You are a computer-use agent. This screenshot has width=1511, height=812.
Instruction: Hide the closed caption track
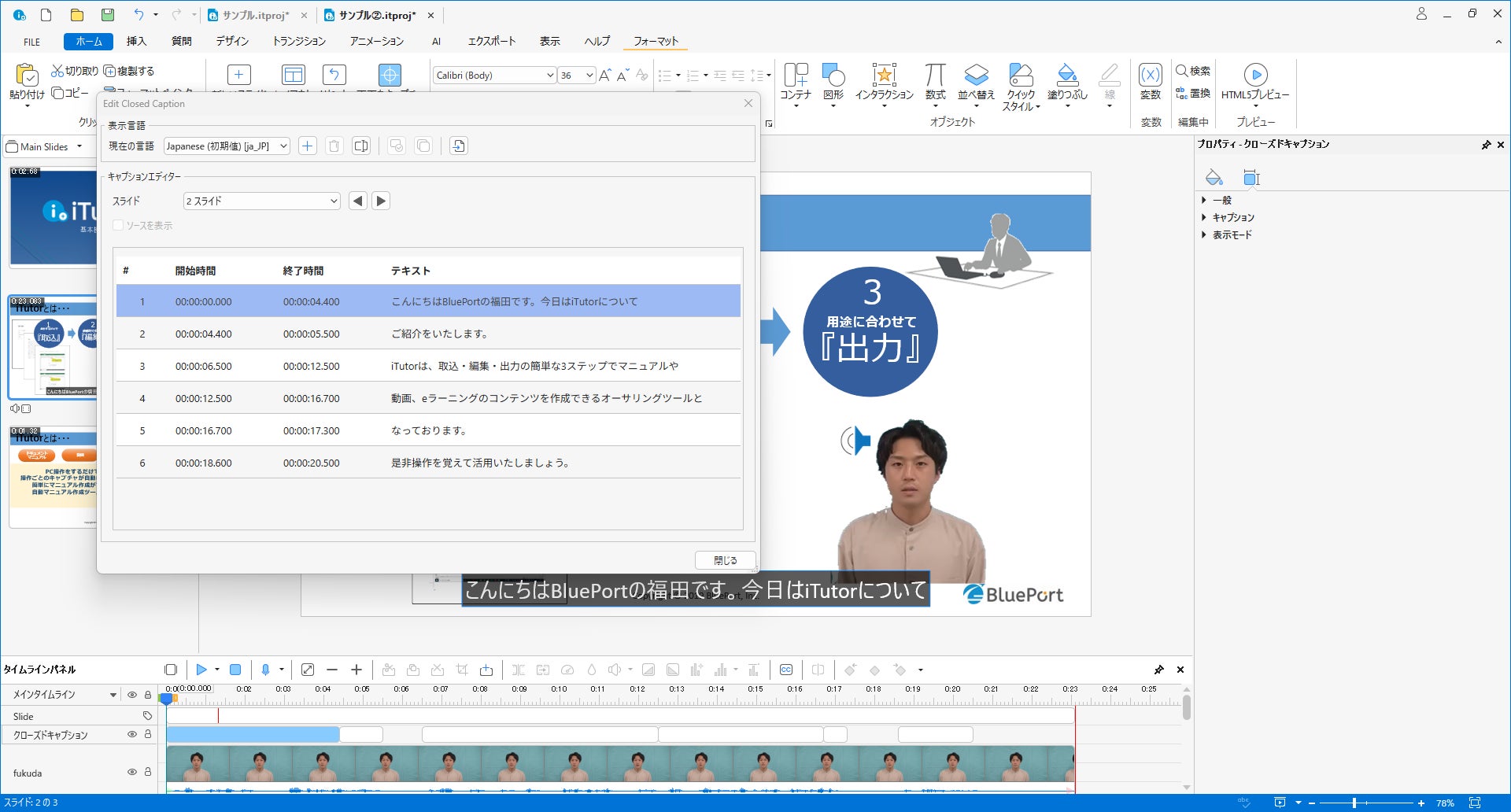click(132, 734)
